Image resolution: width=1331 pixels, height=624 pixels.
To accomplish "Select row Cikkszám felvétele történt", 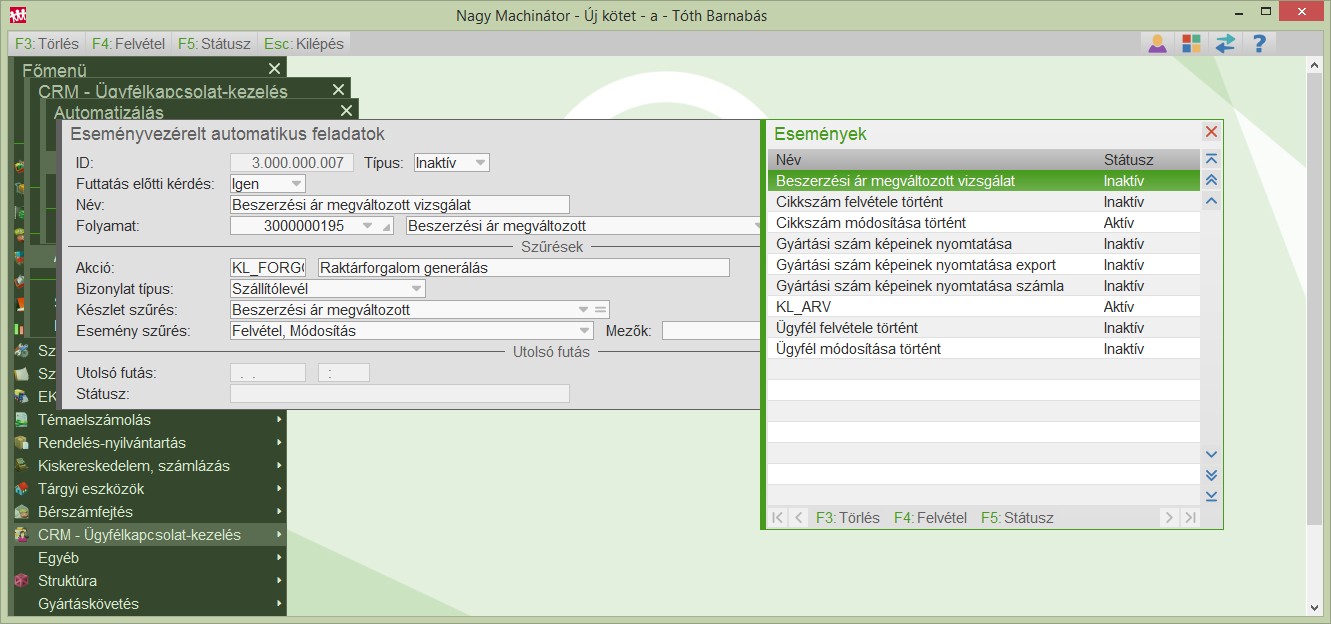I will [984, 202].
